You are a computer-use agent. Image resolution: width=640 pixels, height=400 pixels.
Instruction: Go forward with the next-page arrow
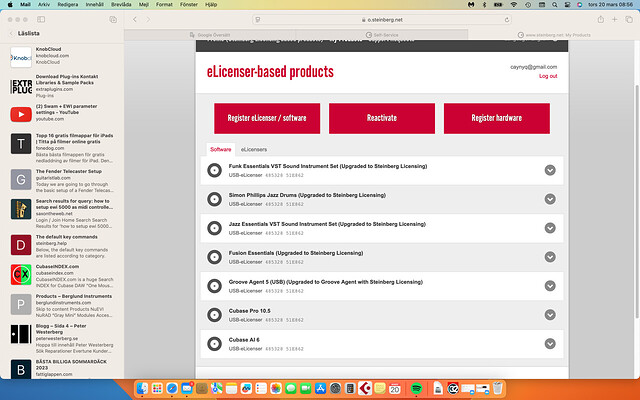tap(148, 19)
